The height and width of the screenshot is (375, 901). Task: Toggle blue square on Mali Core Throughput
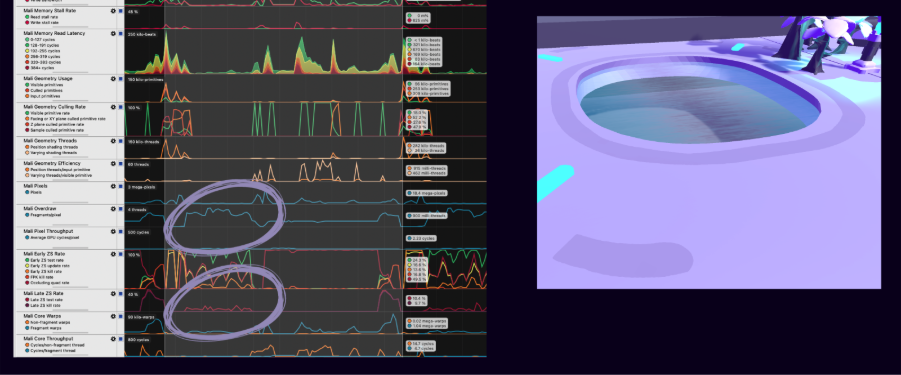pyautogui.click(x=121, y=339)
